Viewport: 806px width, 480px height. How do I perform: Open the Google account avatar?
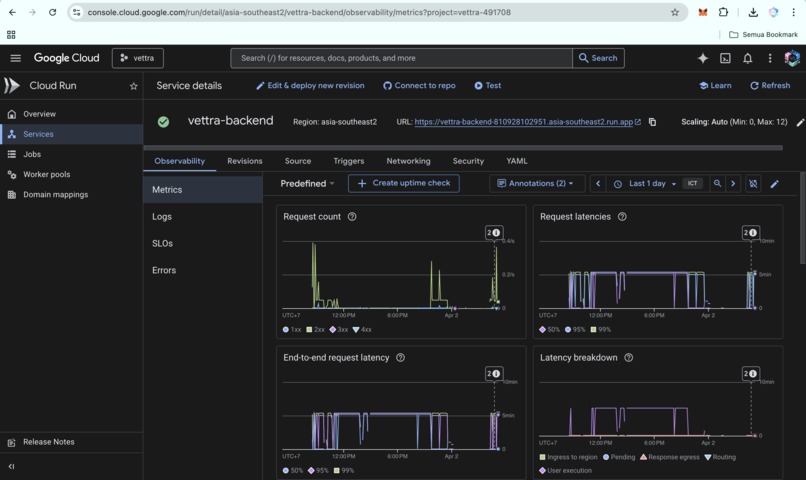(792, 58)
